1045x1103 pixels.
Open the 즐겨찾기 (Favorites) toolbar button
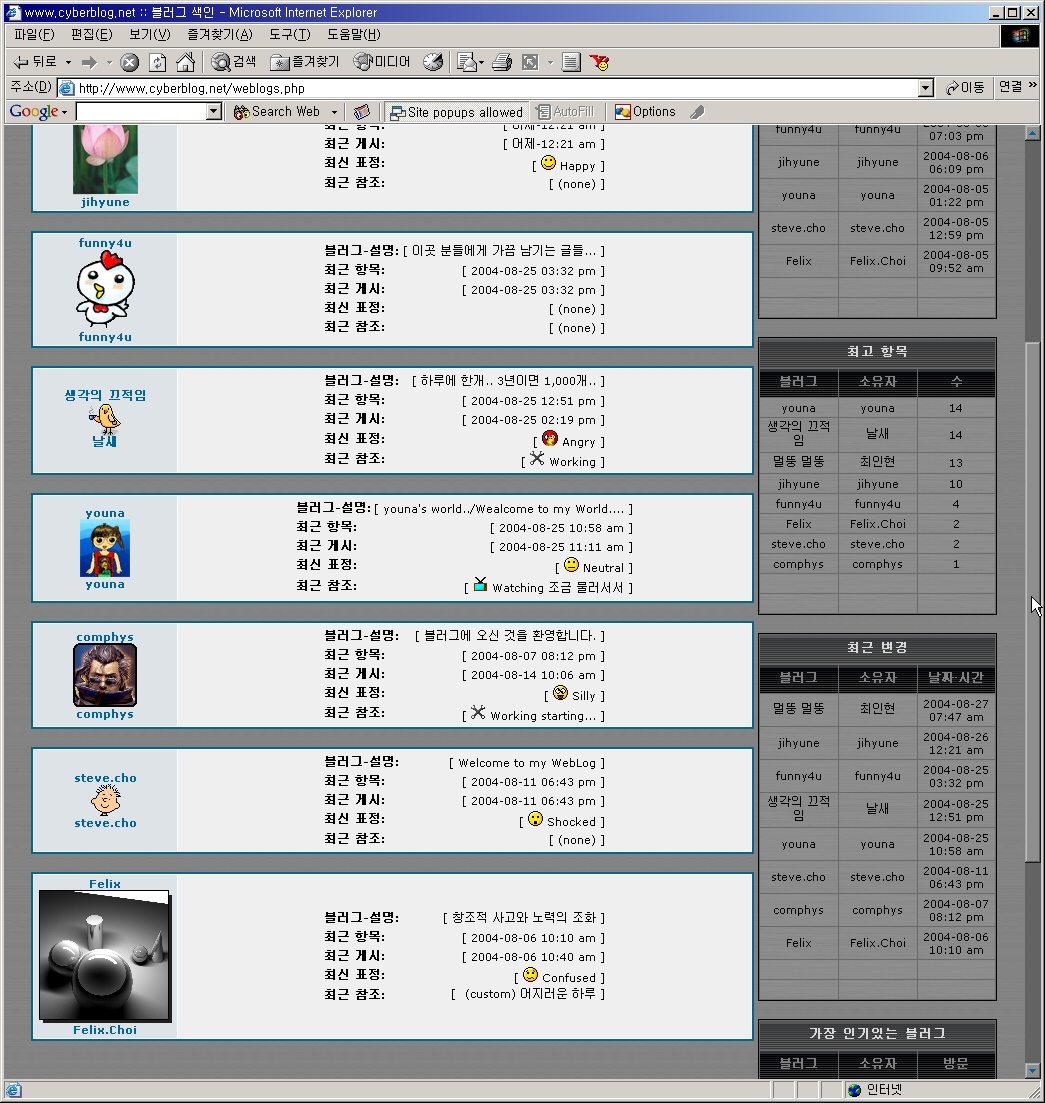coord(305,62)
